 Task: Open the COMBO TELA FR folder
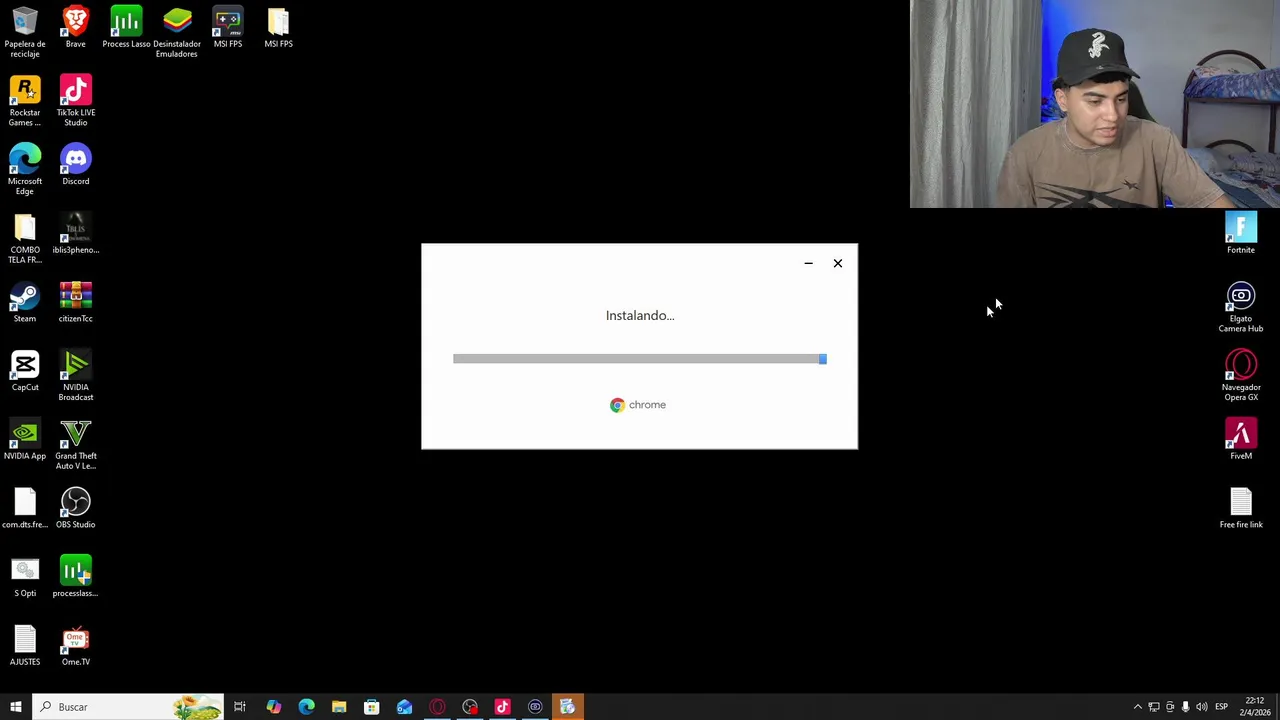coord(25,237)
